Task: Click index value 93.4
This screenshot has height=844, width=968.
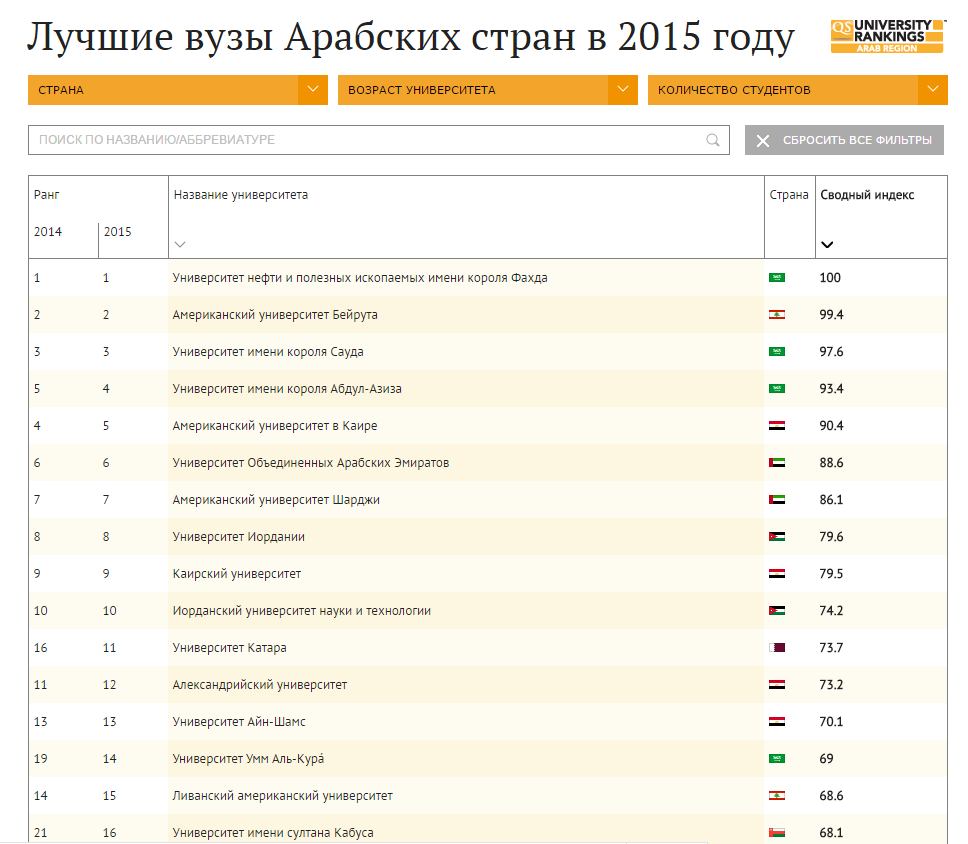Action: point(831,389)
